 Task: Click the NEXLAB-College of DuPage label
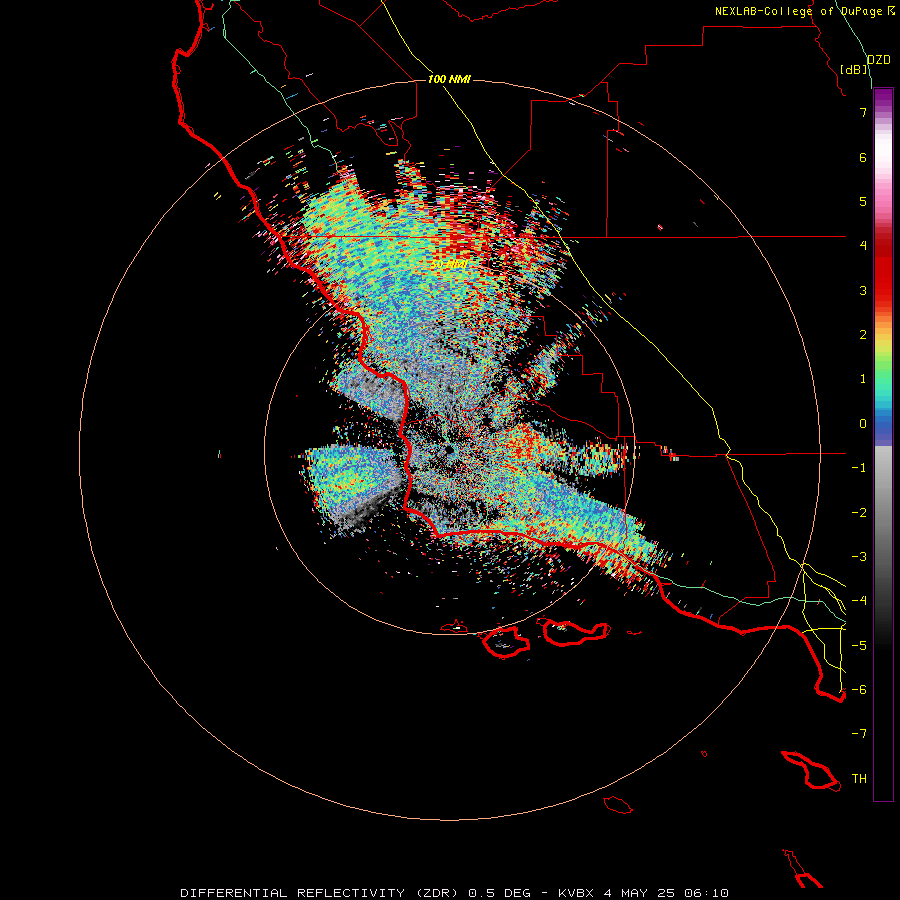[804, 11]
